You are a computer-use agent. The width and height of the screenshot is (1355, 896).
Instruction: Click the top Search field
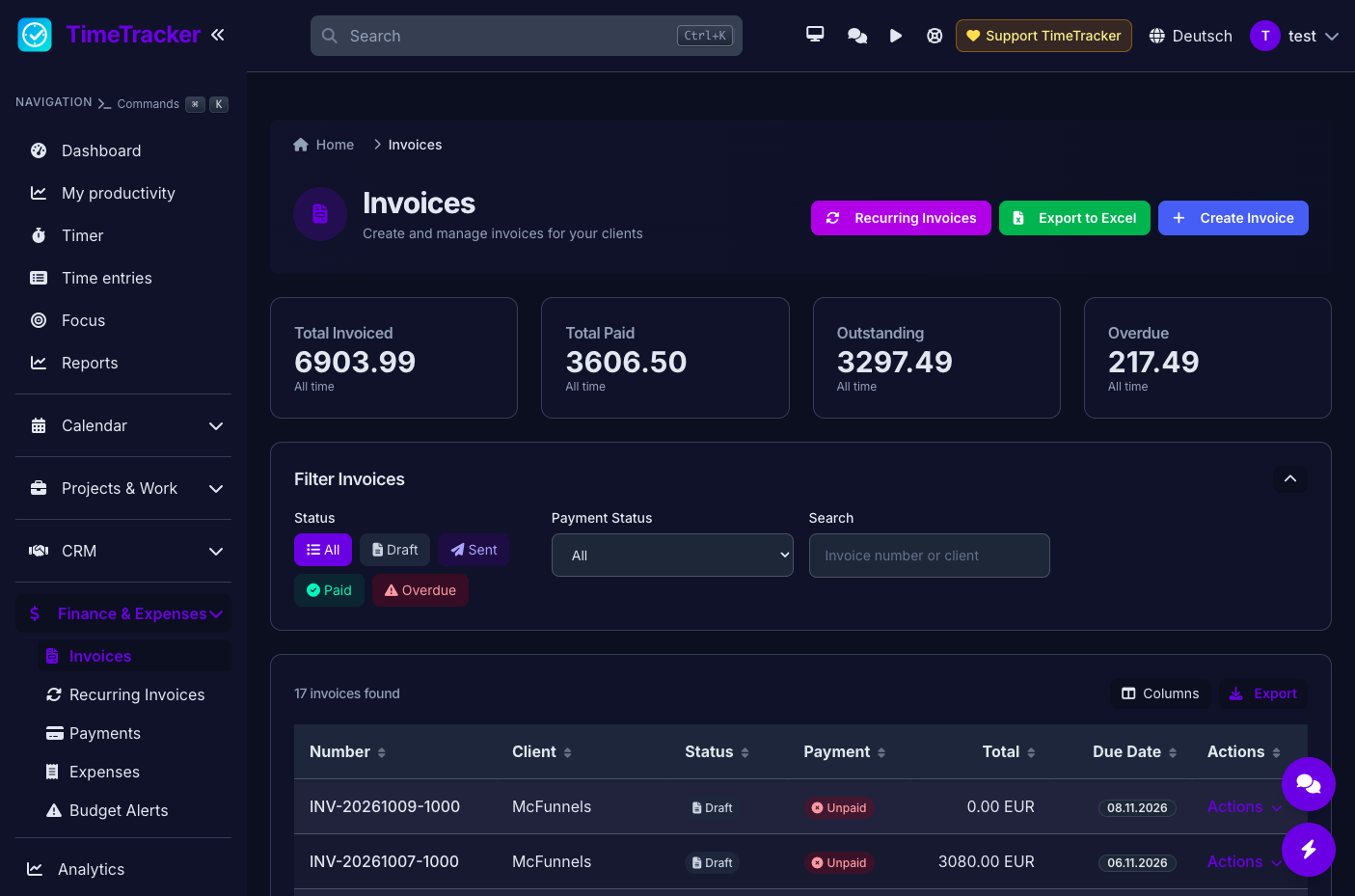click(x=527, y=36)
